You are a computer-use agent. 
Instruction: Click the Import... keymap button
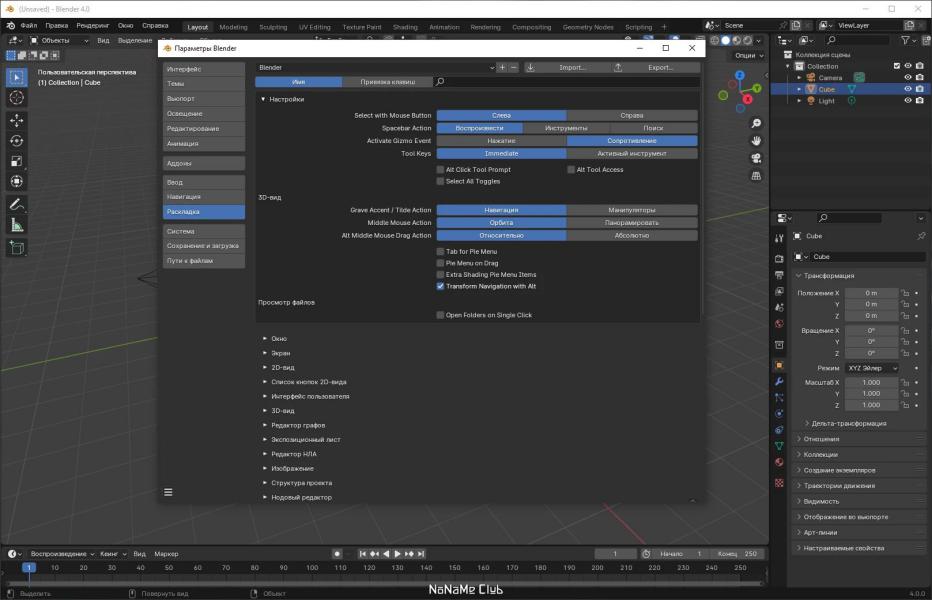(566, 67)
